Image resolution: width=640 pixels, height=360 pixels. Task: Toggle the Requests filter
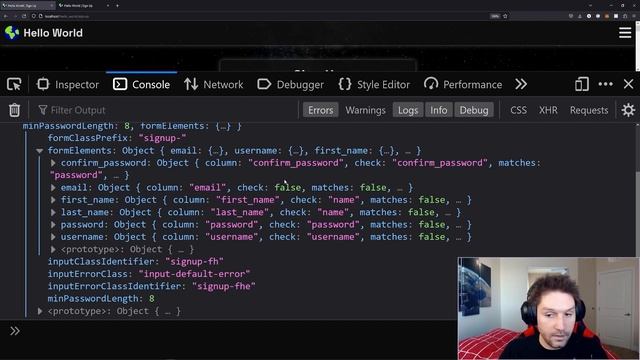point(589,110)
